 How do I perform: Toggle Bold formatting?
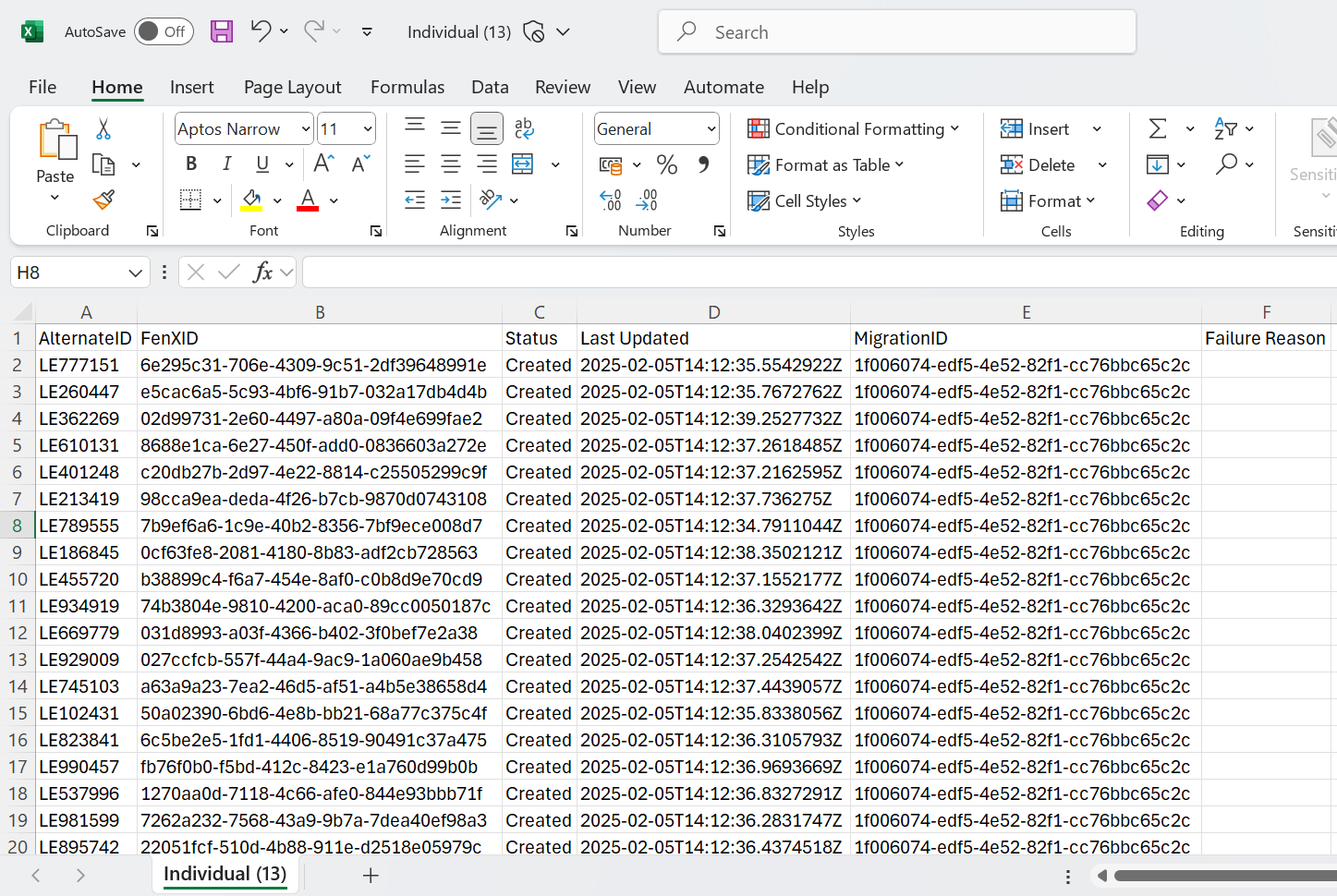point(191,164)
